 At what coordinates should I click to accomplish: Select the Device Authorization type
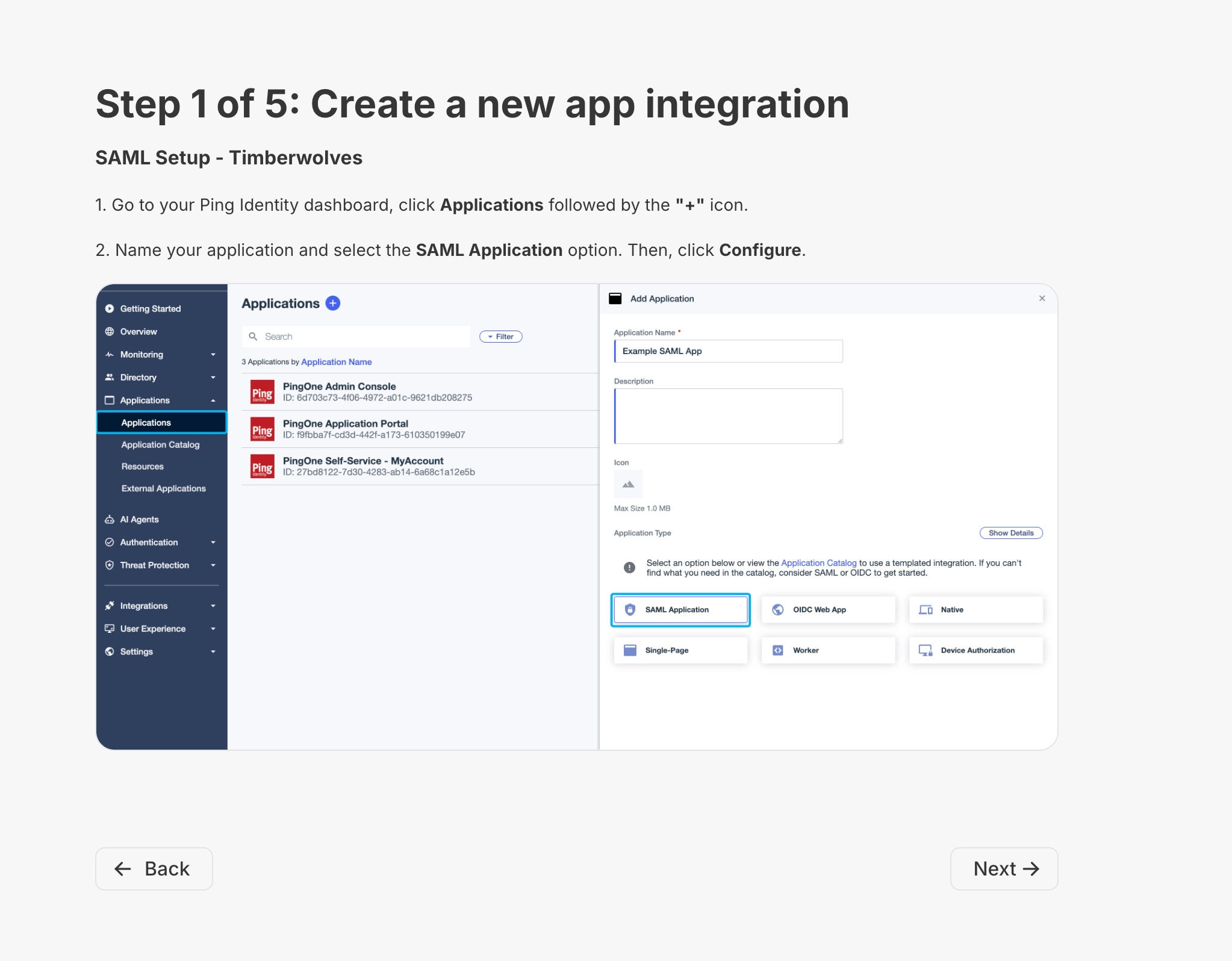976,650
